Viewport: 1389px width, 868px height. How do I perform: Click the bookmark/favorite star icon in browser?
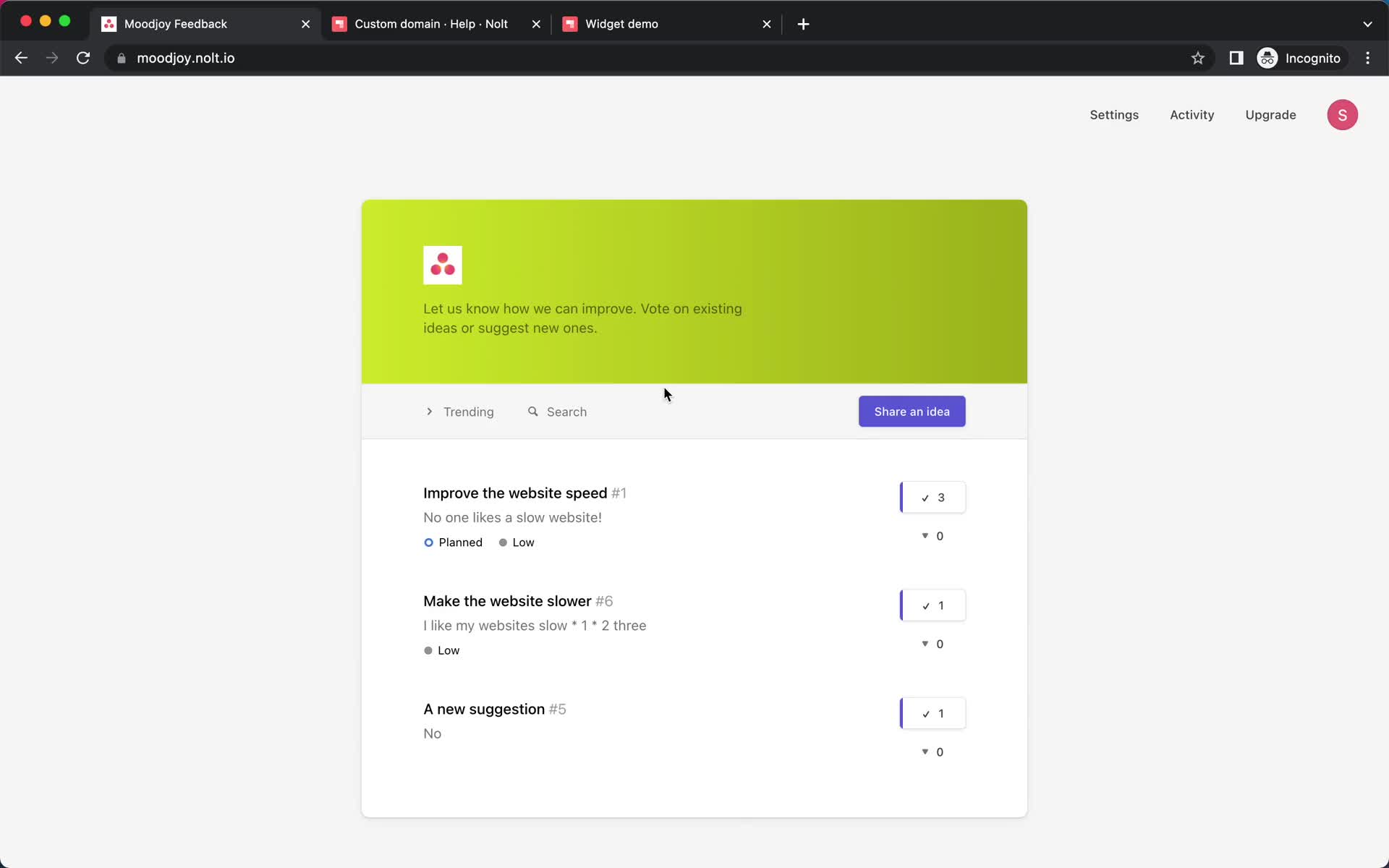(1198, 58)
